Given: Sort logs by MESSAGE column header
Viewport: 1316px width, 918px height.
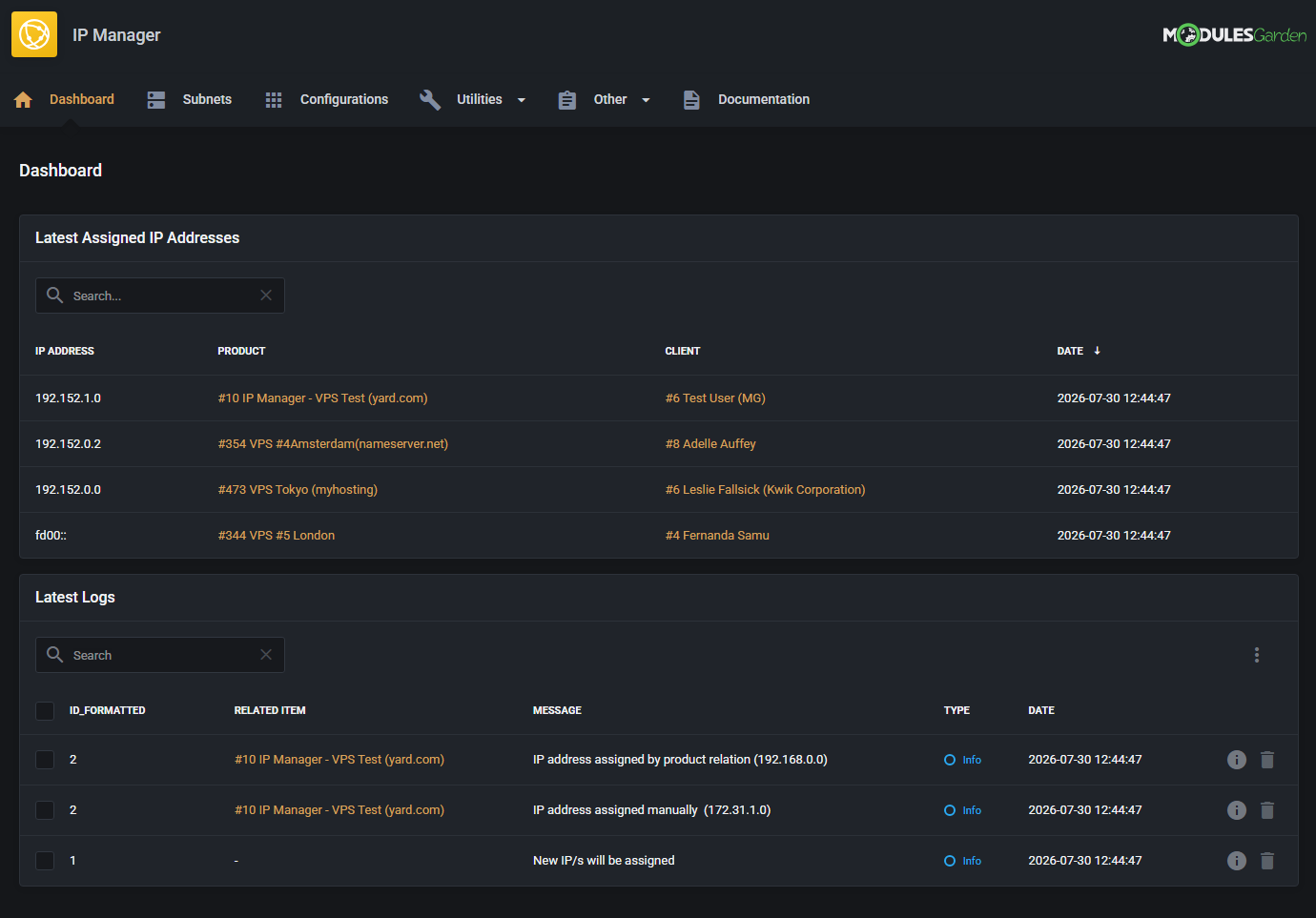Looking at the screenshot, I should [x=557, y=711].
